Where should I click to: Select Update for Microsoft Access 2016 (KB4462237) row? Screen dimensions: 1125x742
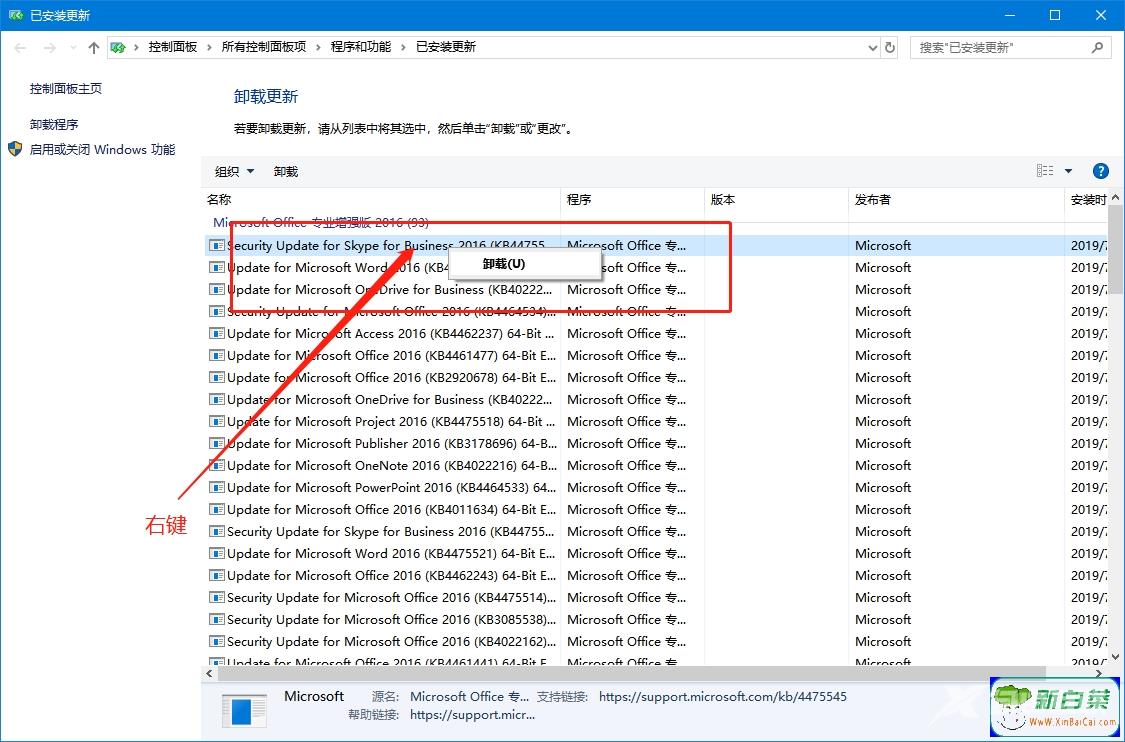pyautogui.click(x=655, y=333)
